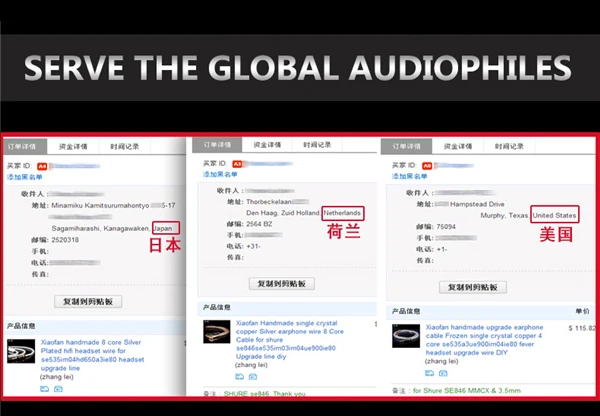Click the address line Minamiku Kamitsurumahontyo
This screenshot has height=416, width=600.
(100, 206)
